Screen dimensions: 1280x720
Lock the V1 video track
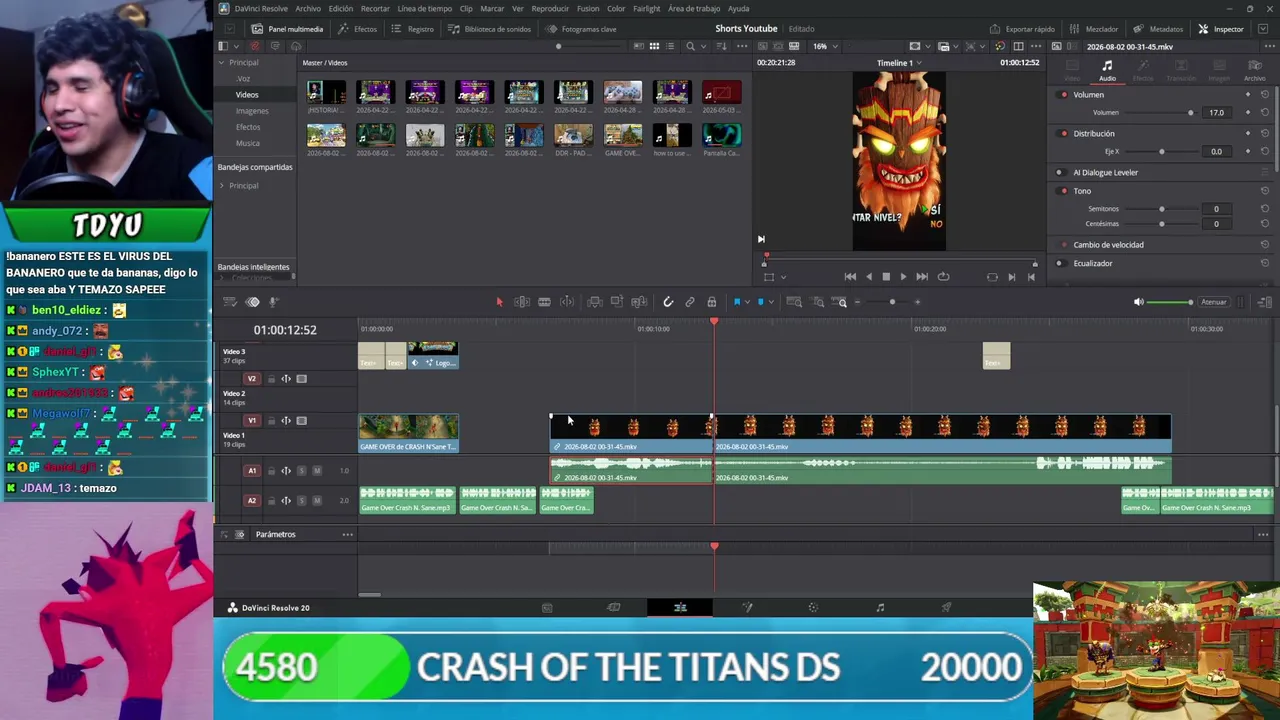(271, 421)
